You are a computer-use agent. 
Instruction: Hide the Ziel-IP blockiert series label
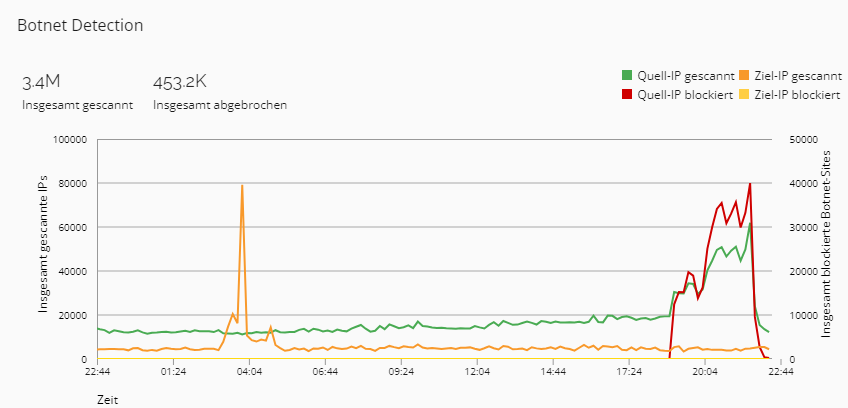click(x=796, y=94)
